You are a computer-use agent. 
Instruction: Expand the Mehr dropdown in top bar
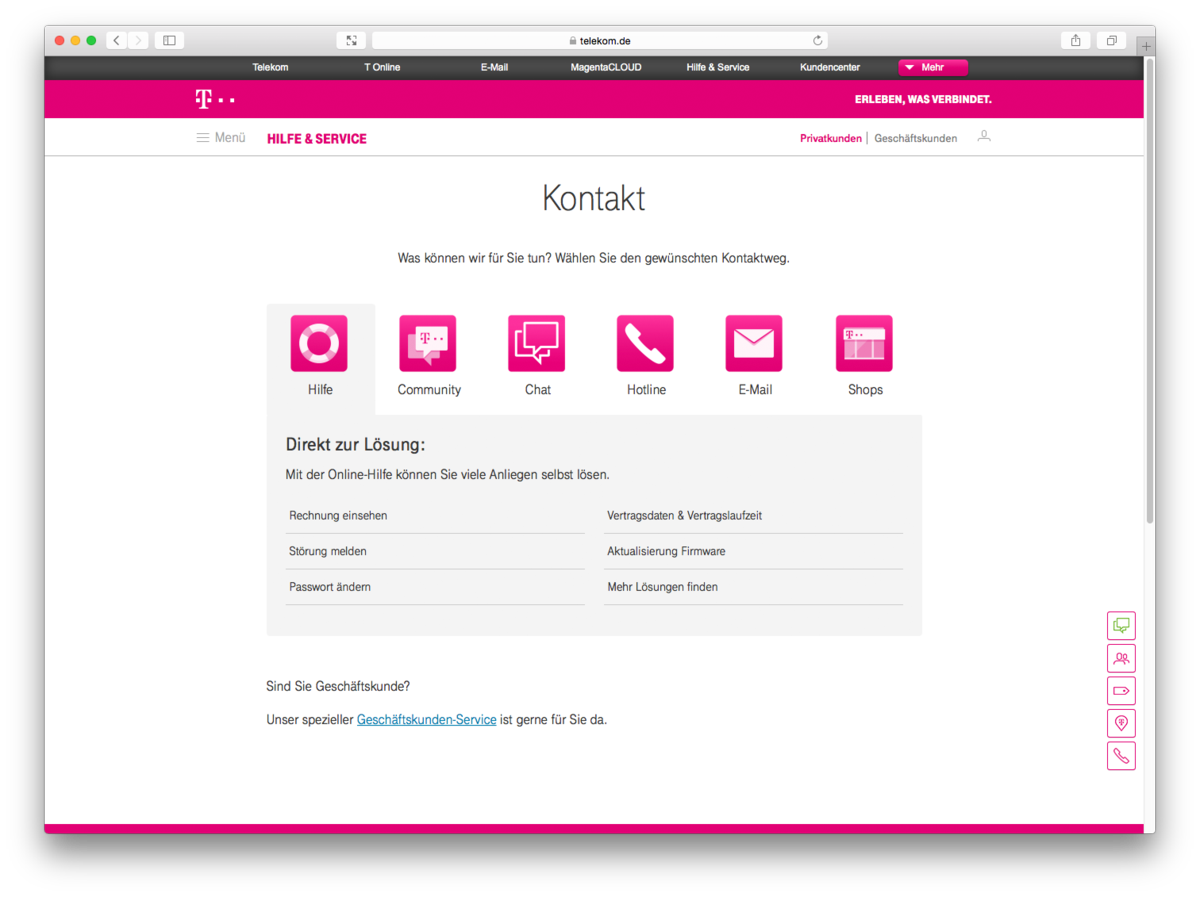932,68
